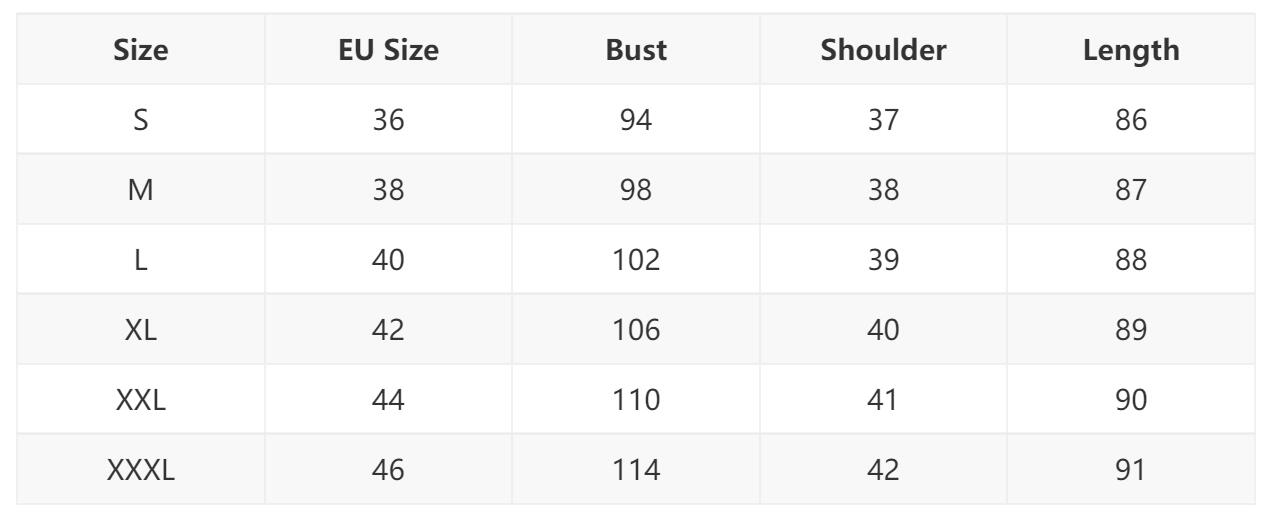Select EU size 40 cell

point(388,260)
